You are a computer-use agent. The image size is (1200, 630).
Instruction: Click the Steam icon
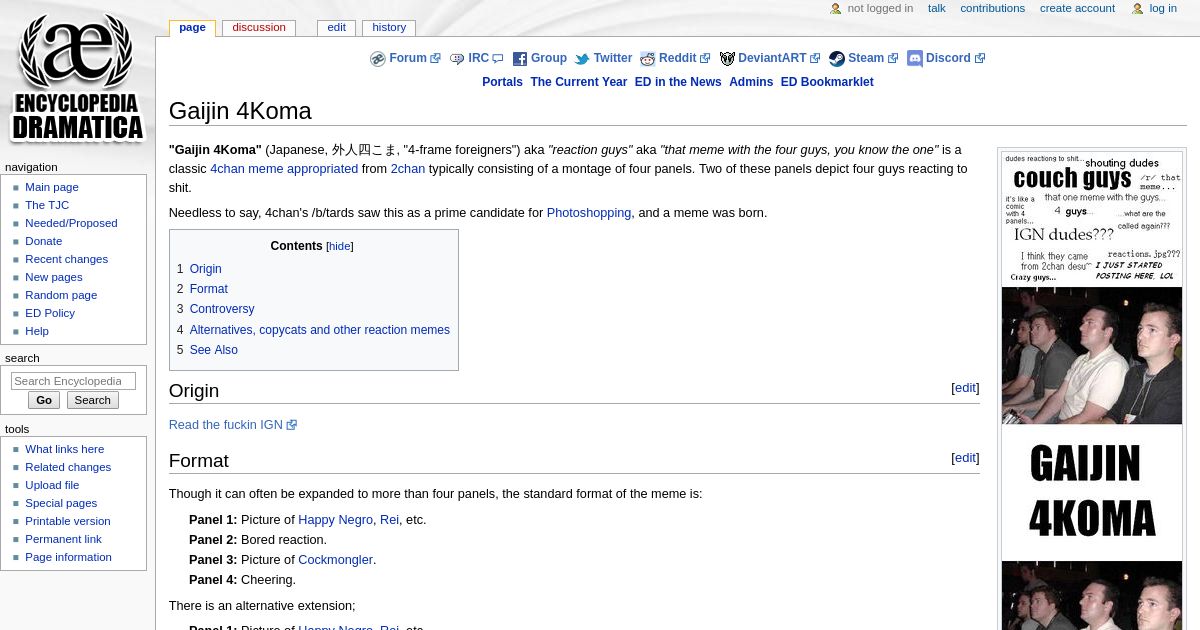[836, 59]
